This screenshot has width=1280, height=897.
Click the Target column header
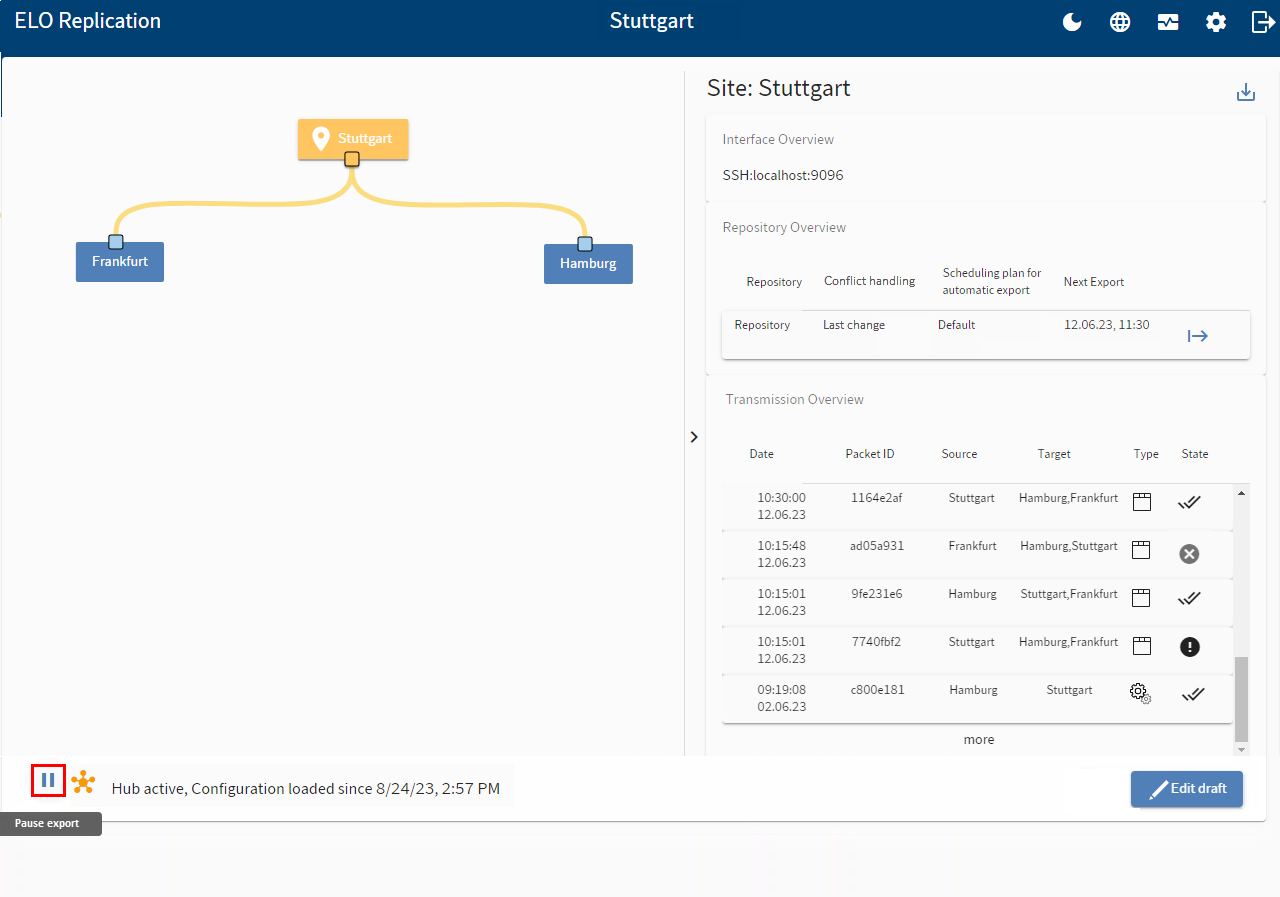pyautogui.click(x=1054, y=454)
